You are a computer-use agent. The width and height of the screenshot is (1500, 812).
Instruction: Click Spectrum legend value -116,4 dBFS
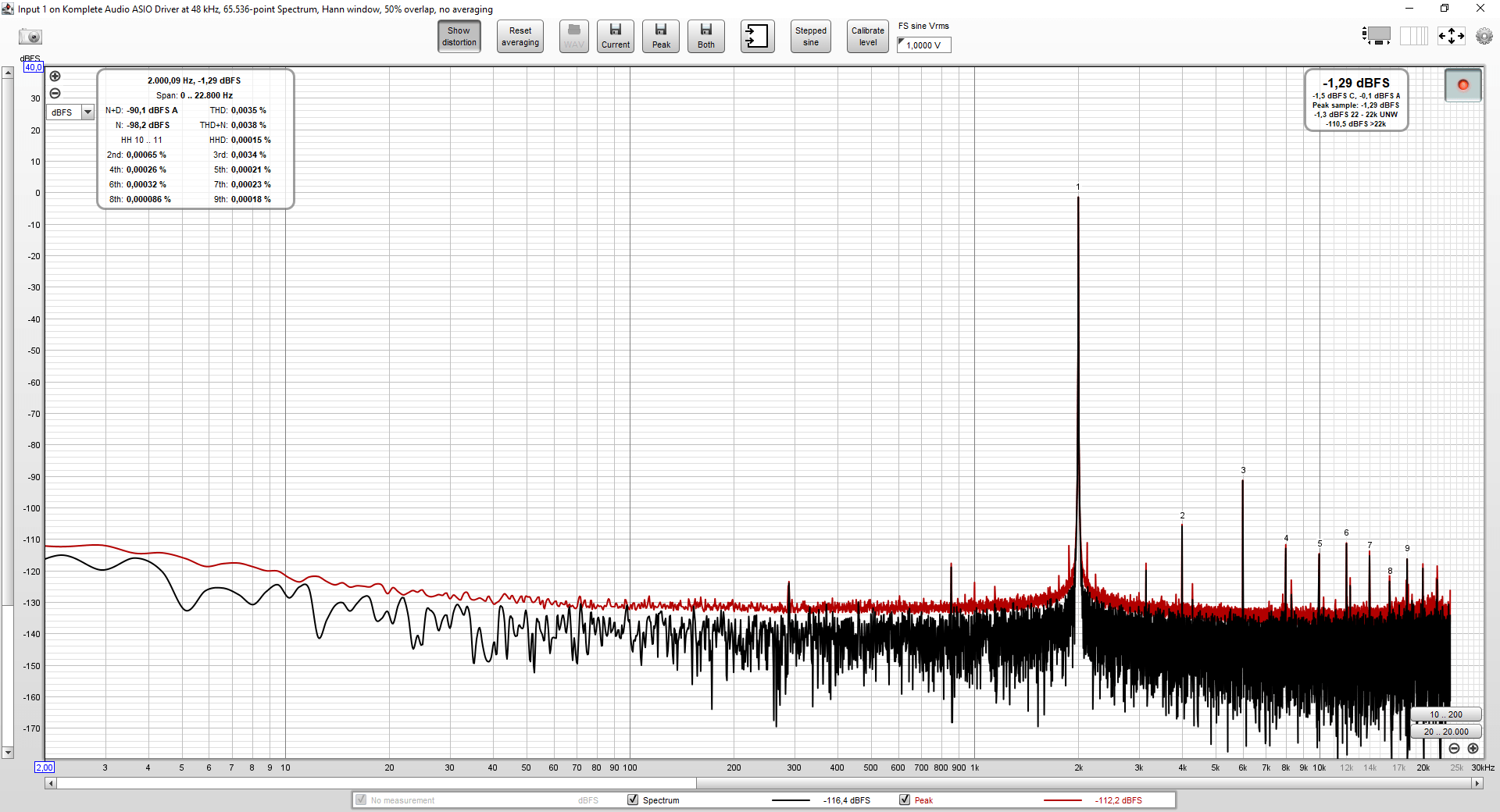point(847,800)
